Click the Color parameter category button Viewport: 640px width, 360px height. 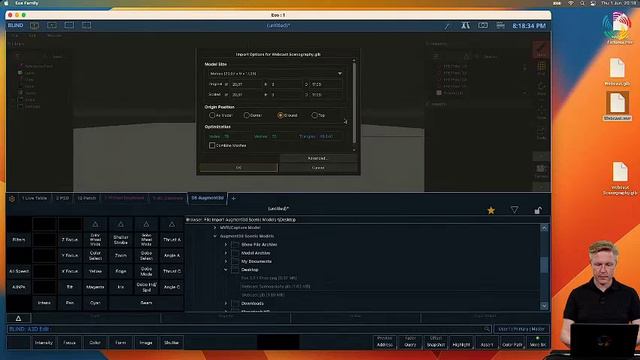point(95,343)
